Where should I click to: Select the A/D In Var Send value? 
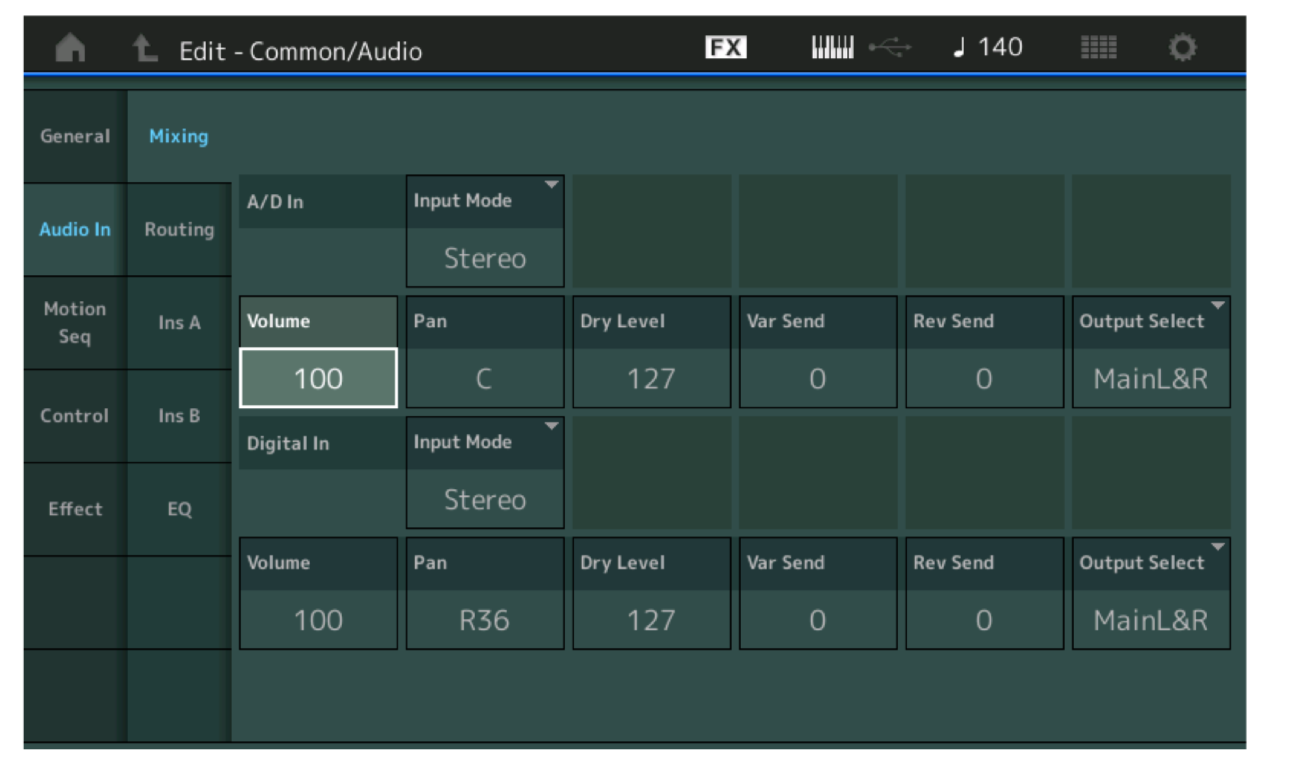(x=818, y=378)
